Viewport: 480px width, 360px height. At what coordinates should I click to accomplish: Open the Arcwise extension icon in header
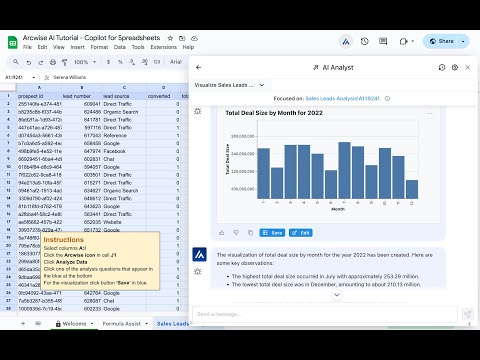click(346, 42)
